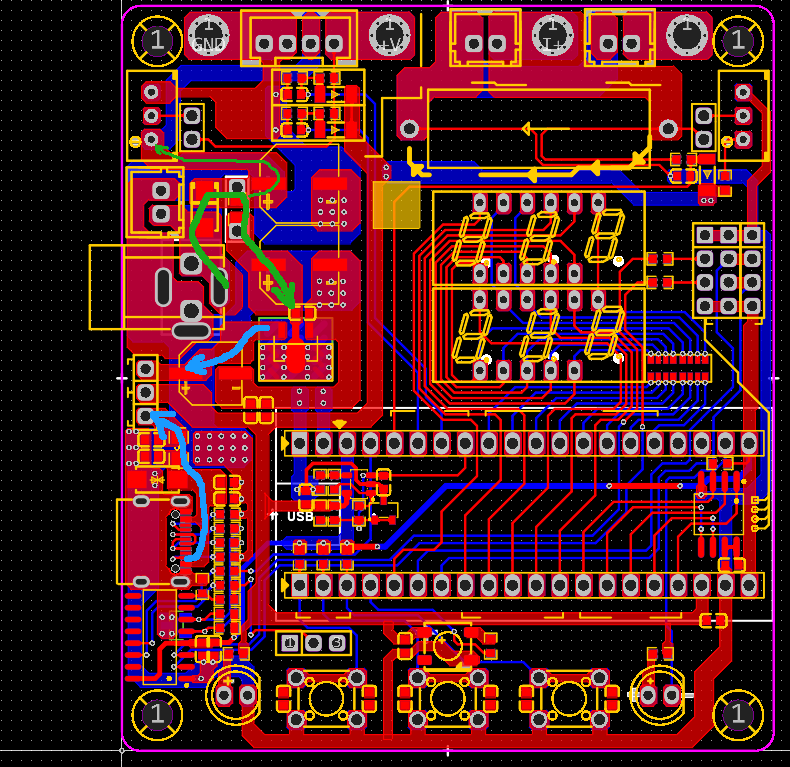Select the GND test point pad
790x767 pixels.
pyautogui.click(x=209, y=36)
